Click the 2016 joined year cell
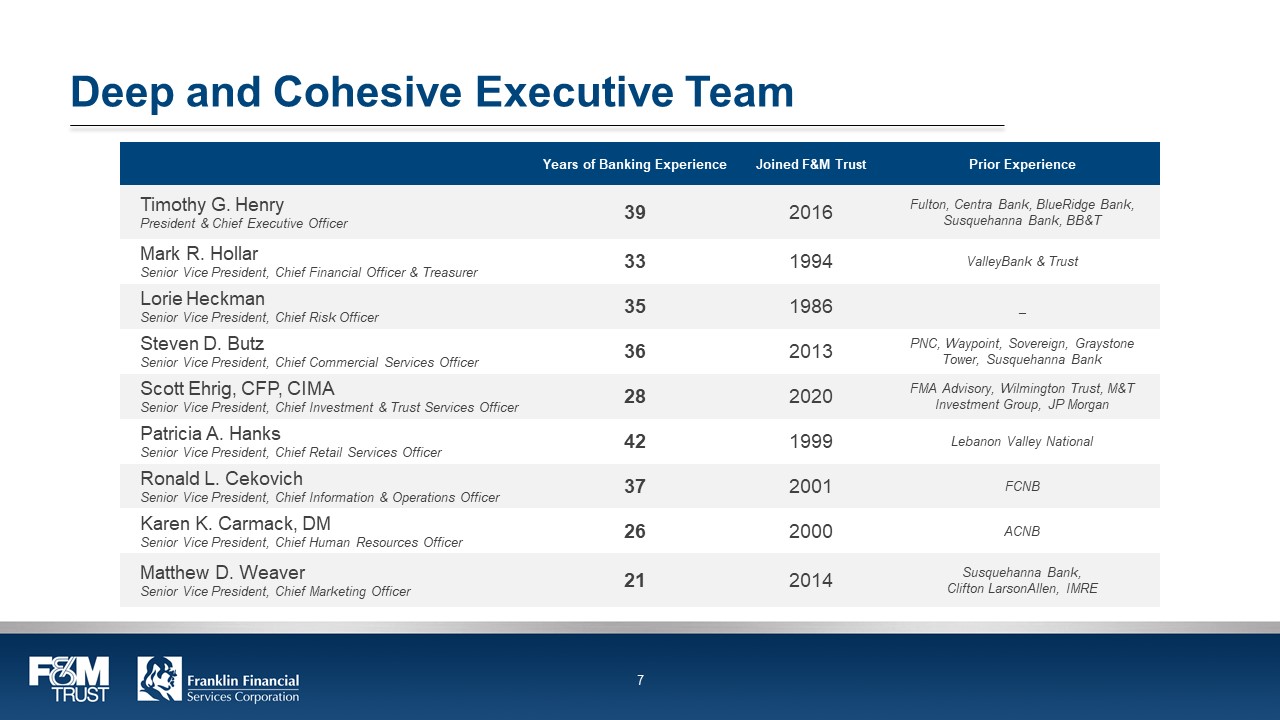 [811, 212]
